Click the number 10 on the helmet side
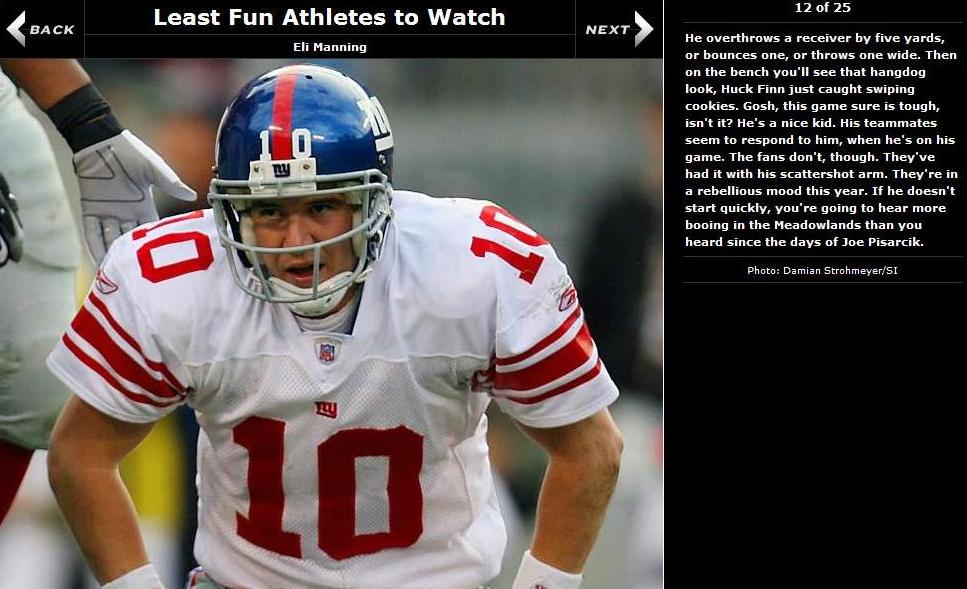This screenshot has width=967, height=589. pyautogui.click(x=375, y=119)
